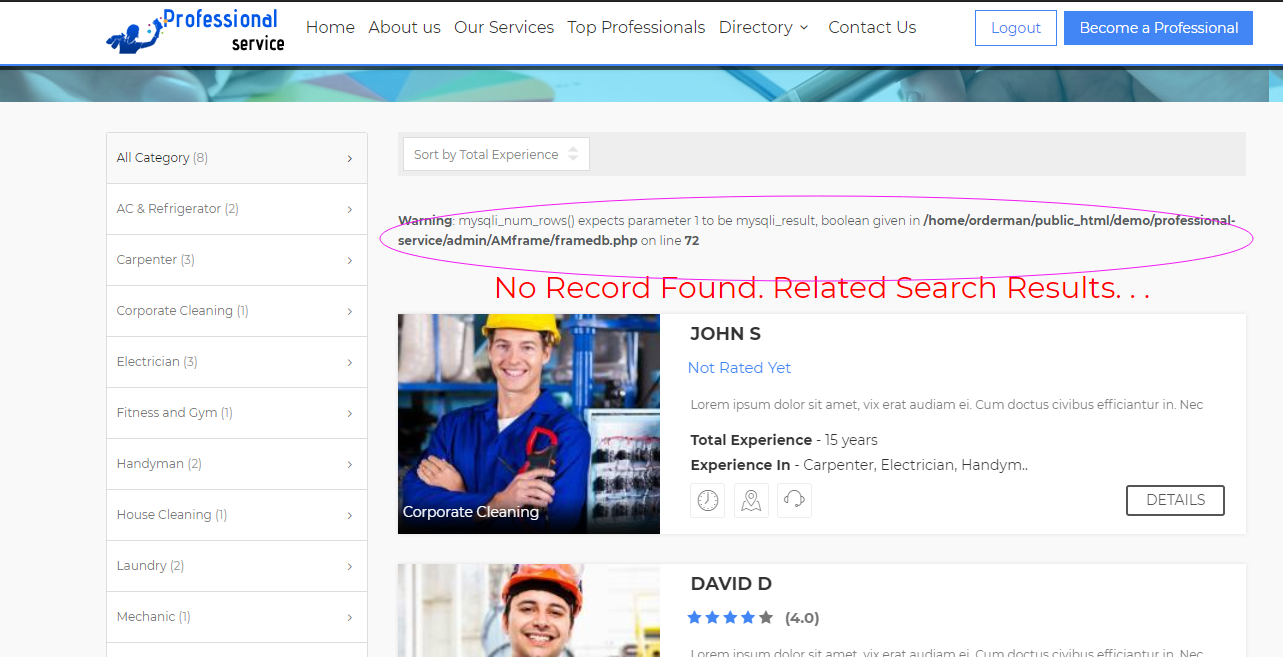Click David D's star rating
The image size is (1283, 657).
click(x=730, y=618)
